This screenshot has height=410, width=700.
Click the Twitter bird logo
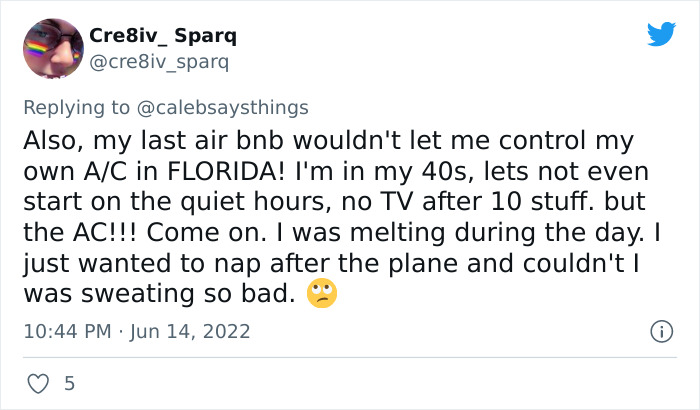coord(661,34)
